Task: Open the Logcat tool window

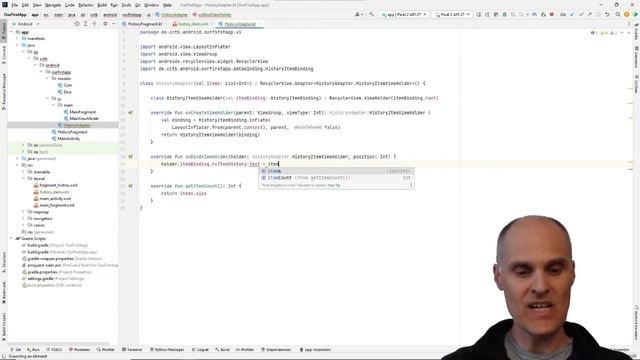Action: 200,350
